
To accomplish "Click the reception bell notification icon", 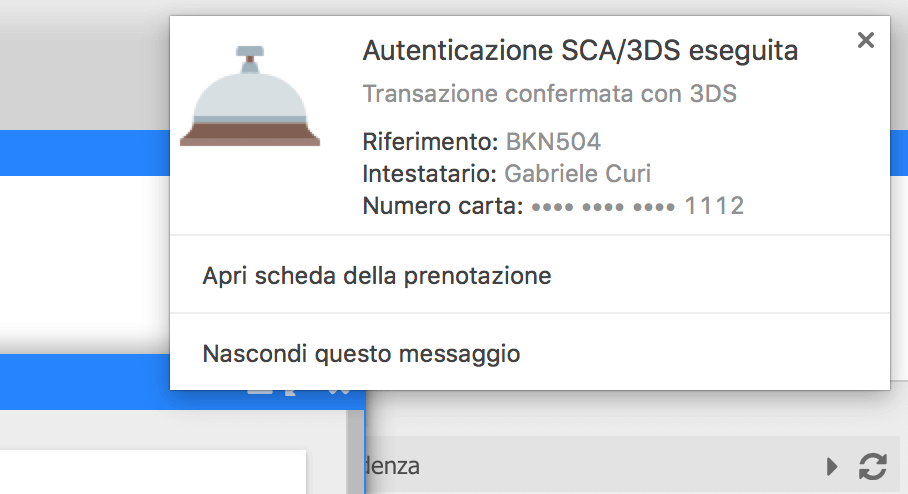I will coord(250,96).
